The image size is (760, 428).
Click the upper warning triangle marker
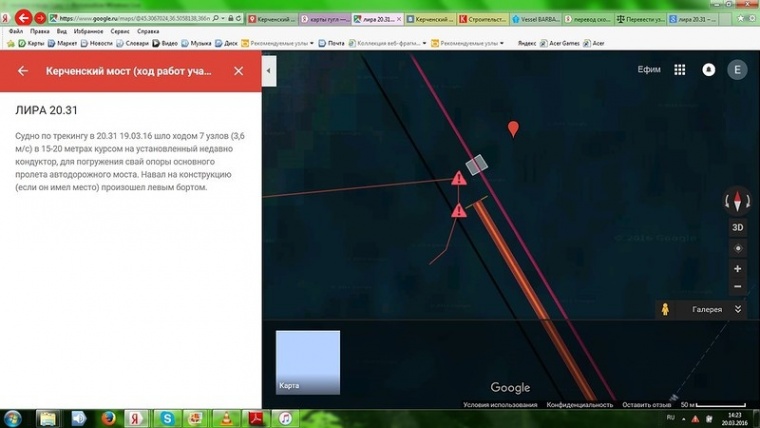click(458, 179)
